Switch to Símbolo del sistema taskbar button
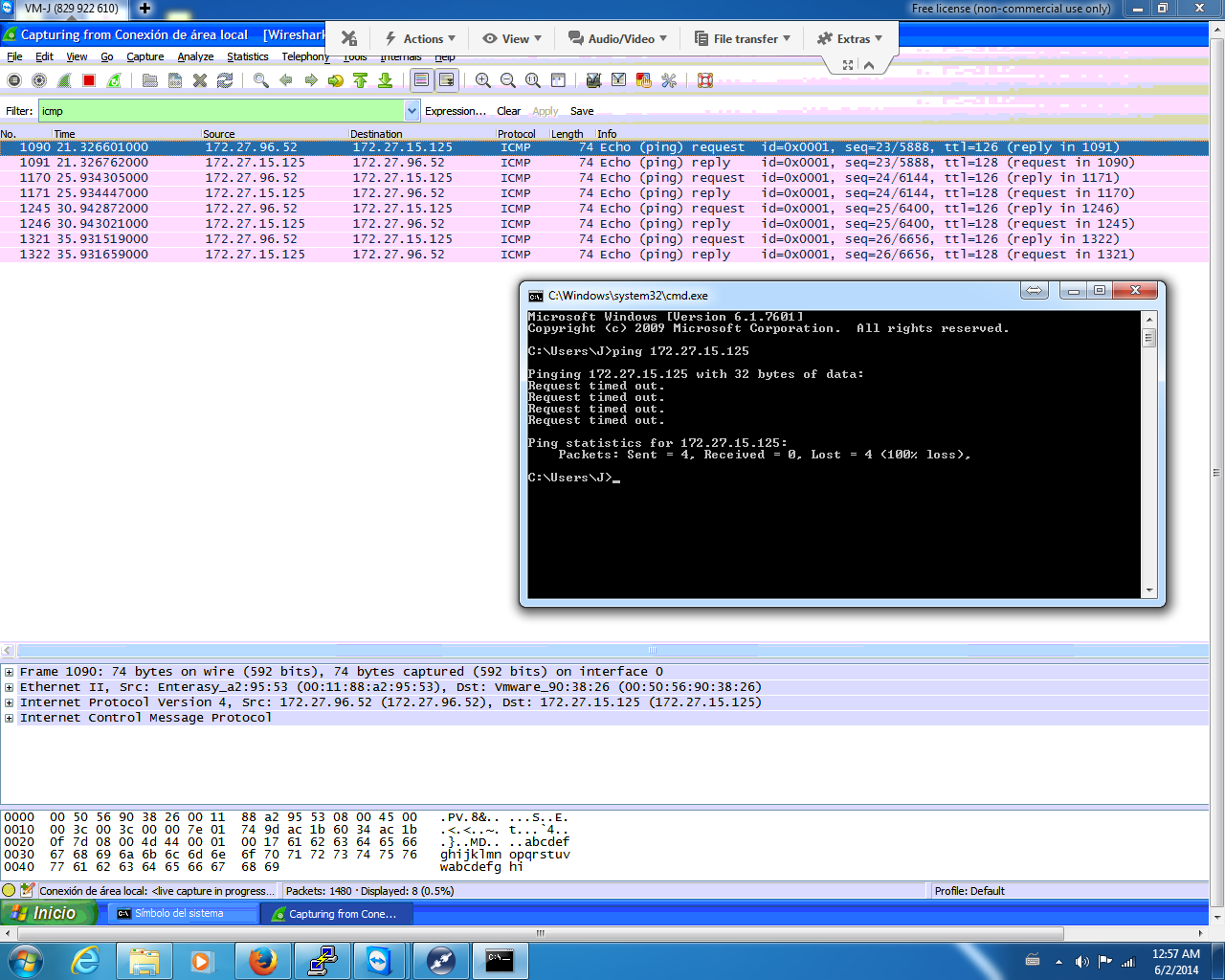This screenshot has width=1225, height=980. pos(183,913)
